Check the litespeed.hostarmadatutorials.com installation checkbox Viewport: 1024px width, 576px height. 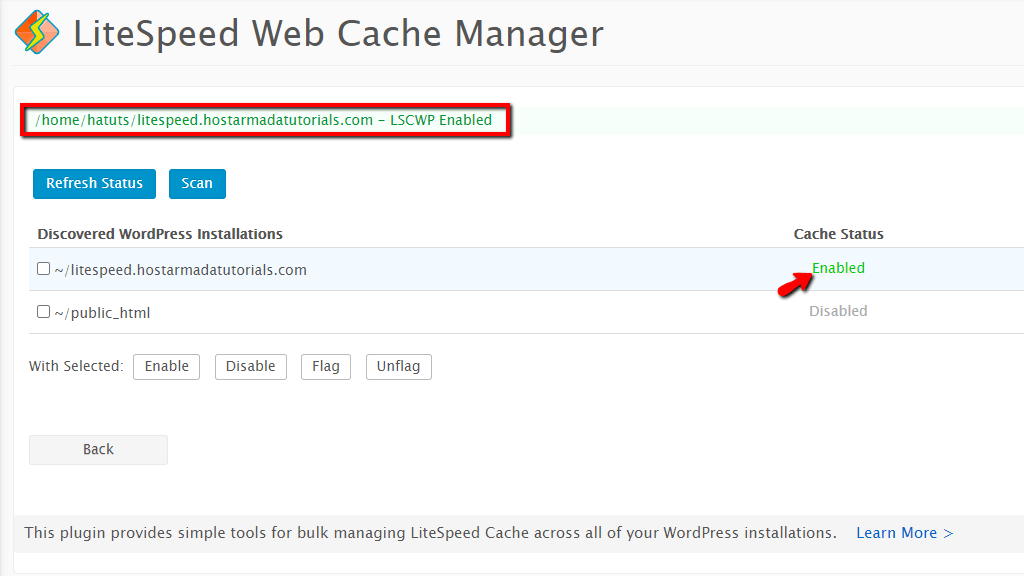44,269
